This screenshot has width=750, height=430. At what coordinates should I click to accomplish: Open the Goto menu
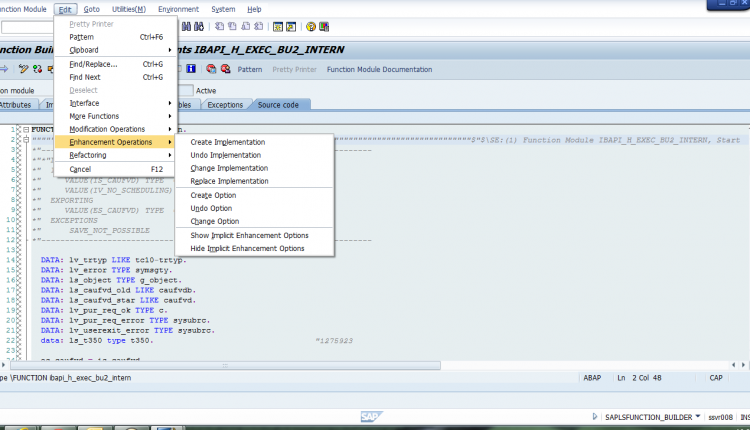point(91,9)
